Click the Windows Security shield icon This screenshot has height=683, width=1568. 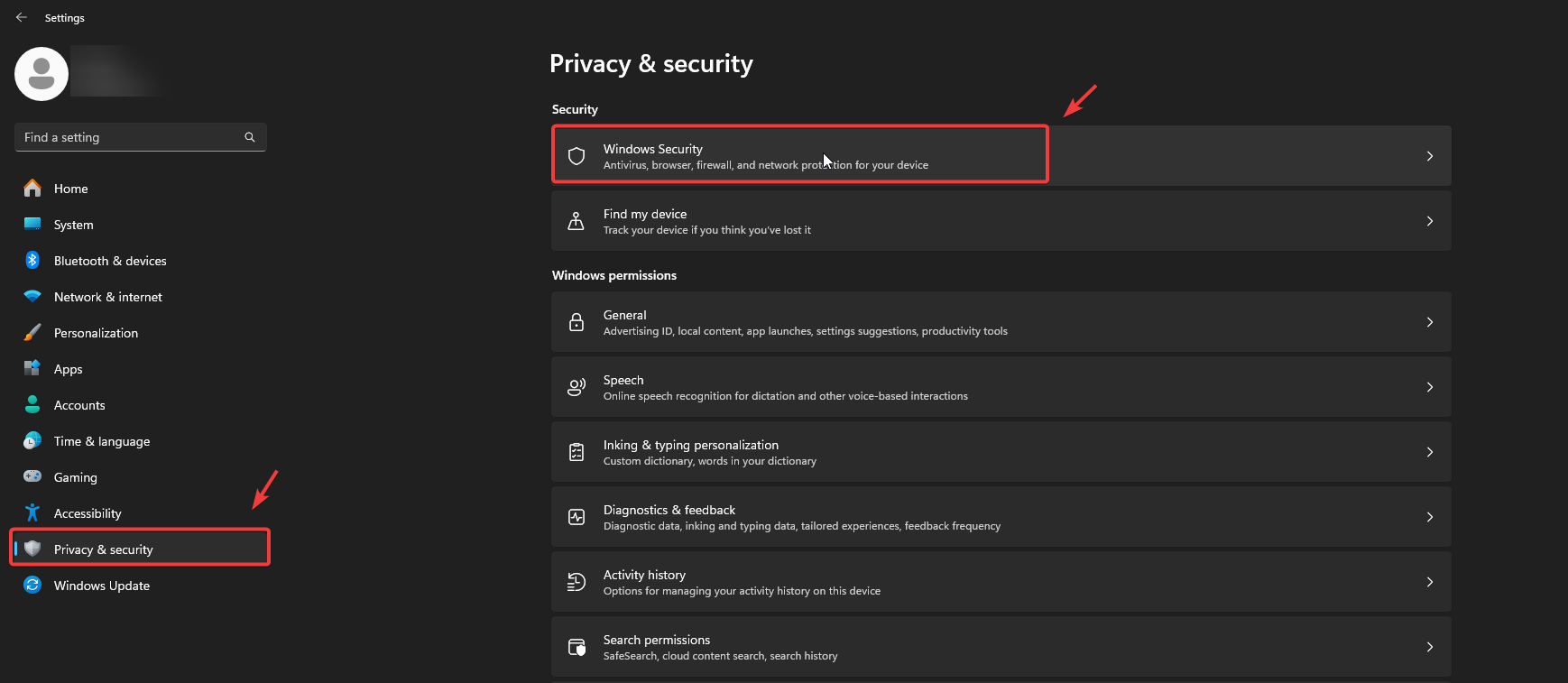(x=576, y=156)
